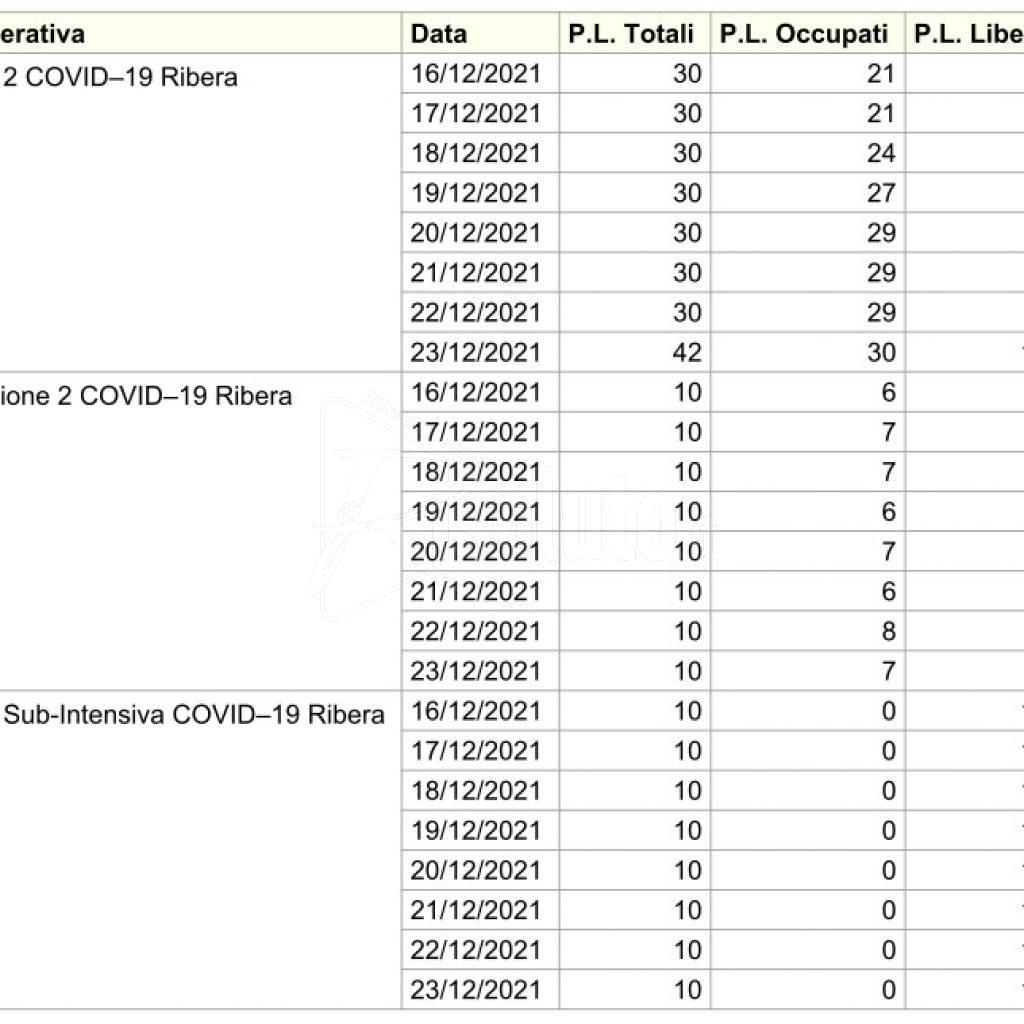Click 18/12/2021 in the Sub-Intensiva section
This screenshot has height=1024, width=1024.
pos(475,791)
